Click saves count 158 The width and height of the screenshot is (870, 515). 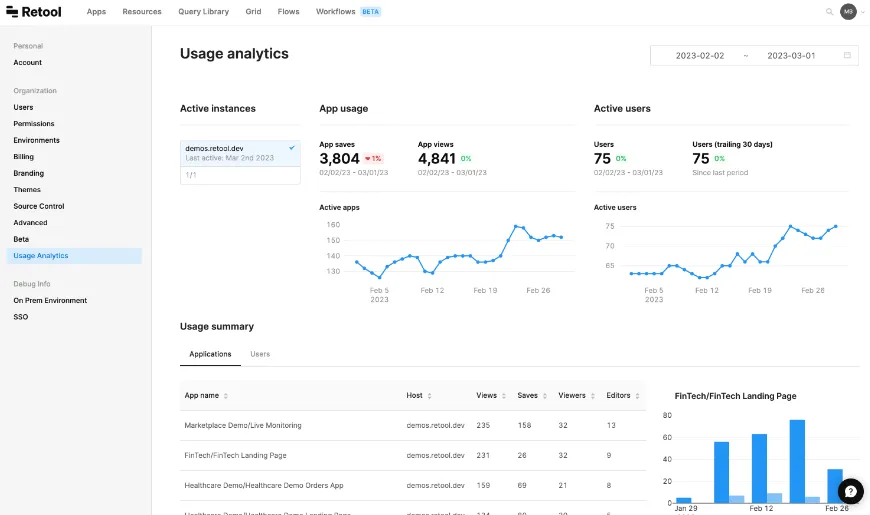[x=524, y=426]
